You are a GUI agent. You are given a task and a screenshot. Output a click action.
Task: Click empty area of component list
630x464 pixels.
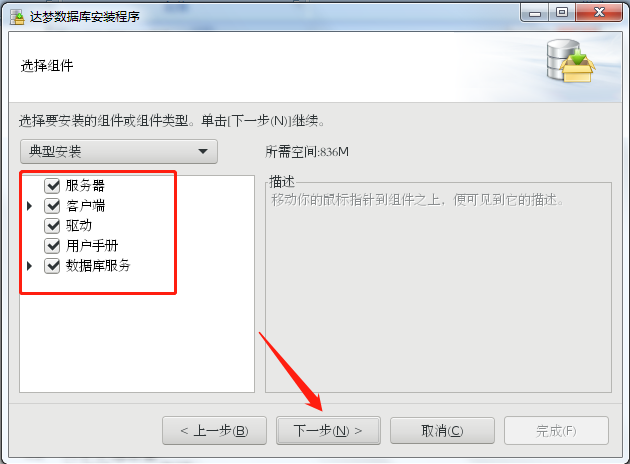137,341
